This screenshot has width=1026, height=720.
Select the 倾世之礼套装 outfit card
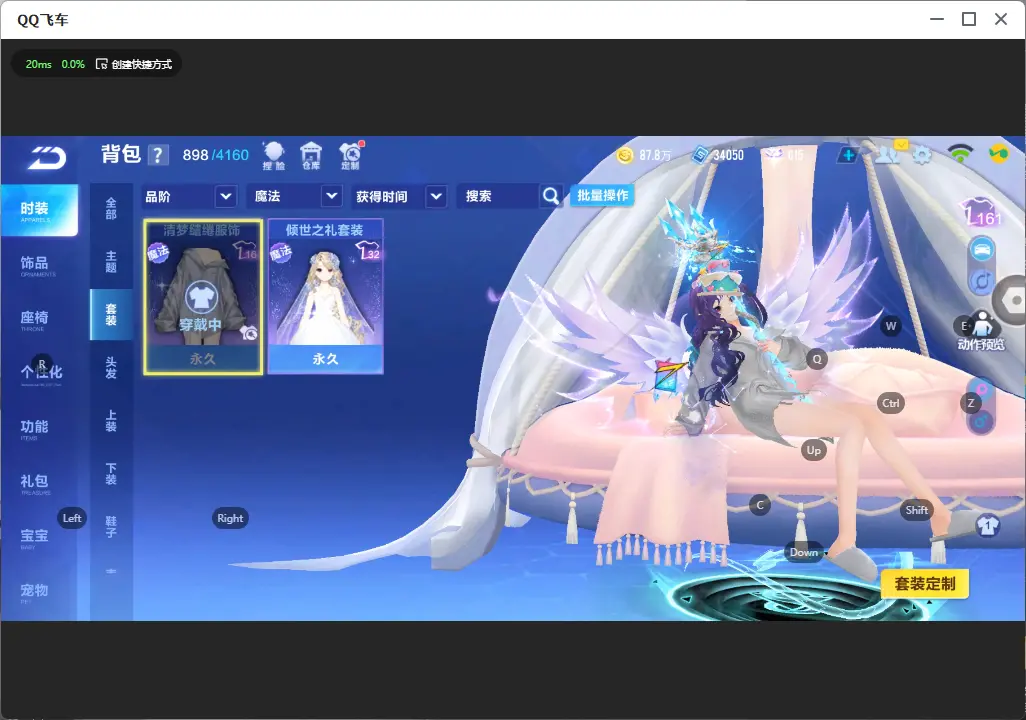tap(325, 297)
